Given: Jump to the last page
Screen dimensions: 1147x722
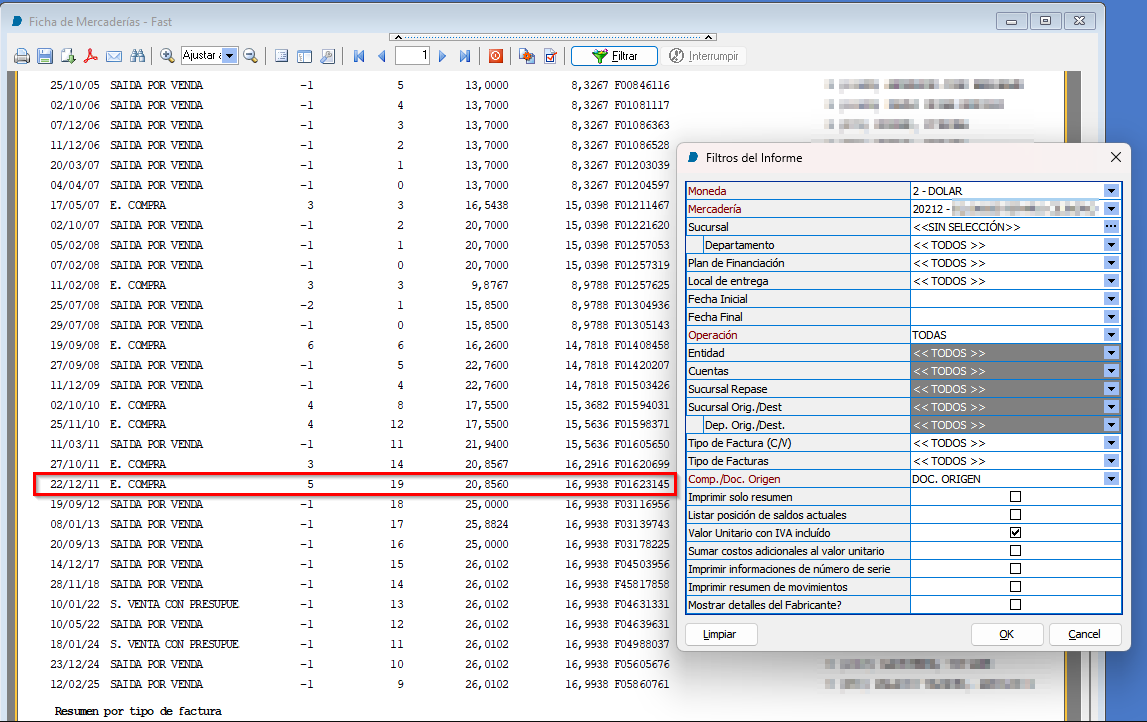Looking at the screenshot, I should click(x=465, y=56).
